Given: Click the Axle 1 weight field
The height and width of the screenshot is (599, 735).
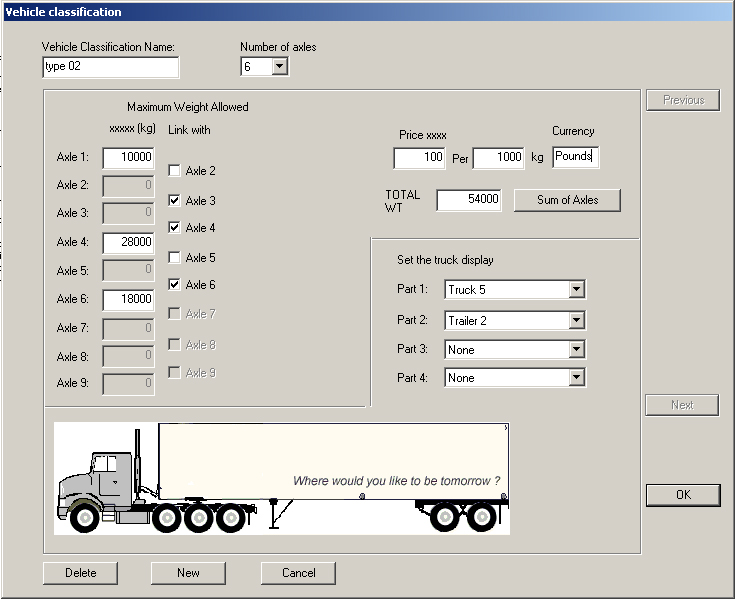Looking at the screenshot, I should coord(128,157).
